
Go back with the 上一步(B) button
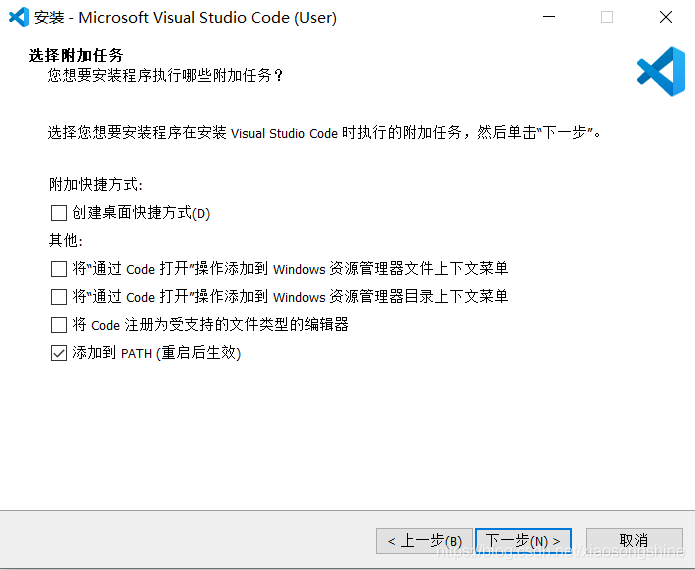point(424,541)
